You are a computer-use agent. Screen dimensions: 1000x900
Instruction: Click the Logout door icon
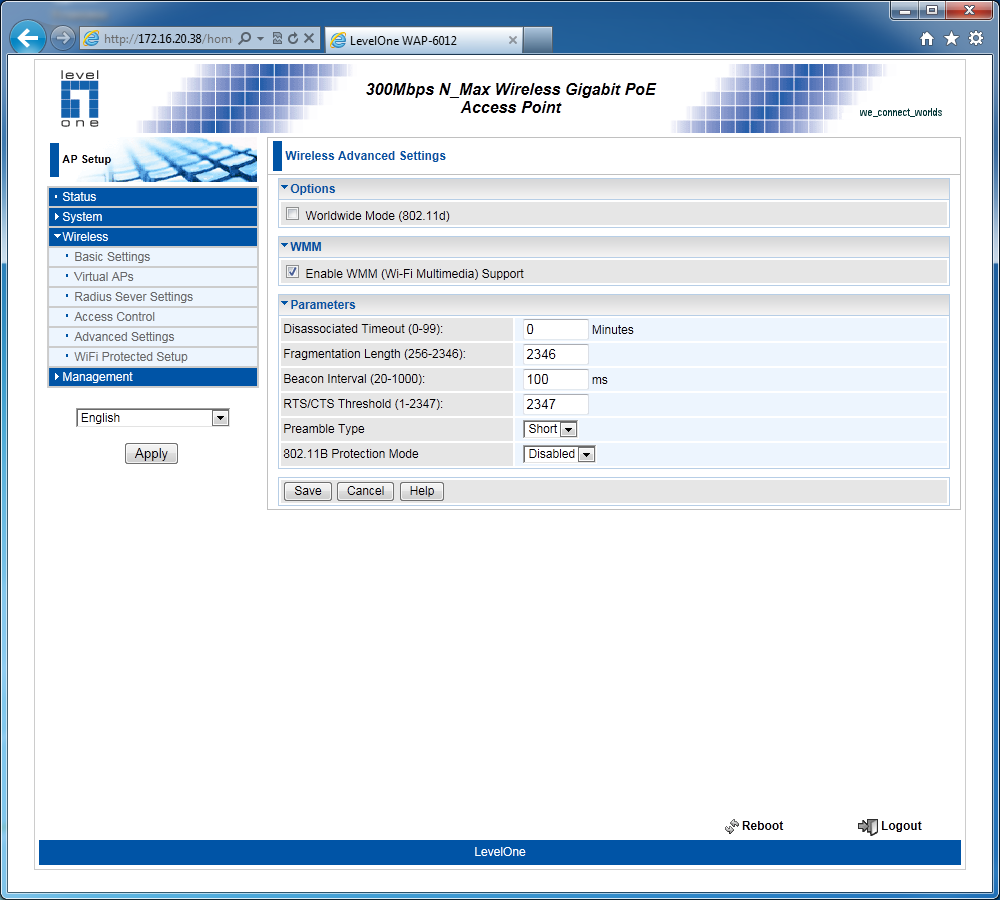coord(867,826)
